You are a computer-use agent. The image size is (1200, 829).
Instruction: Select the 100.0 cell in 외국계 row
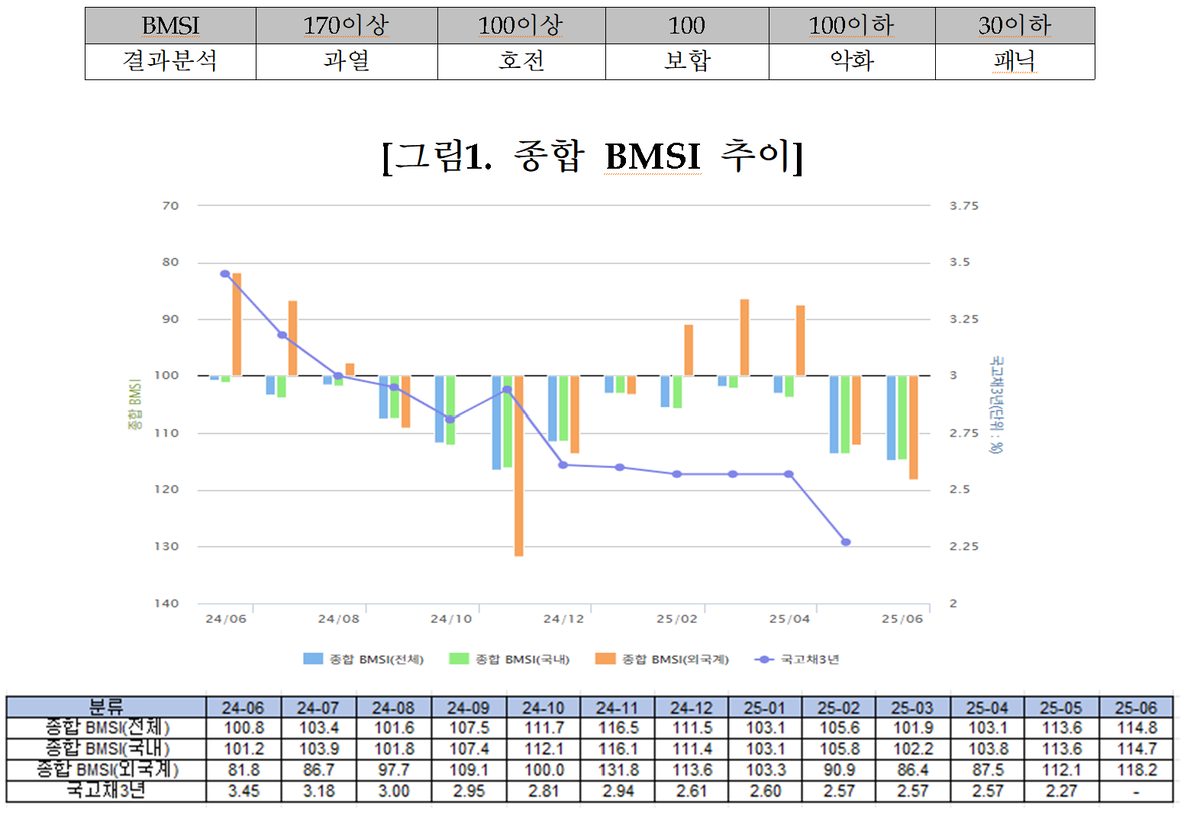coord(541,770)
